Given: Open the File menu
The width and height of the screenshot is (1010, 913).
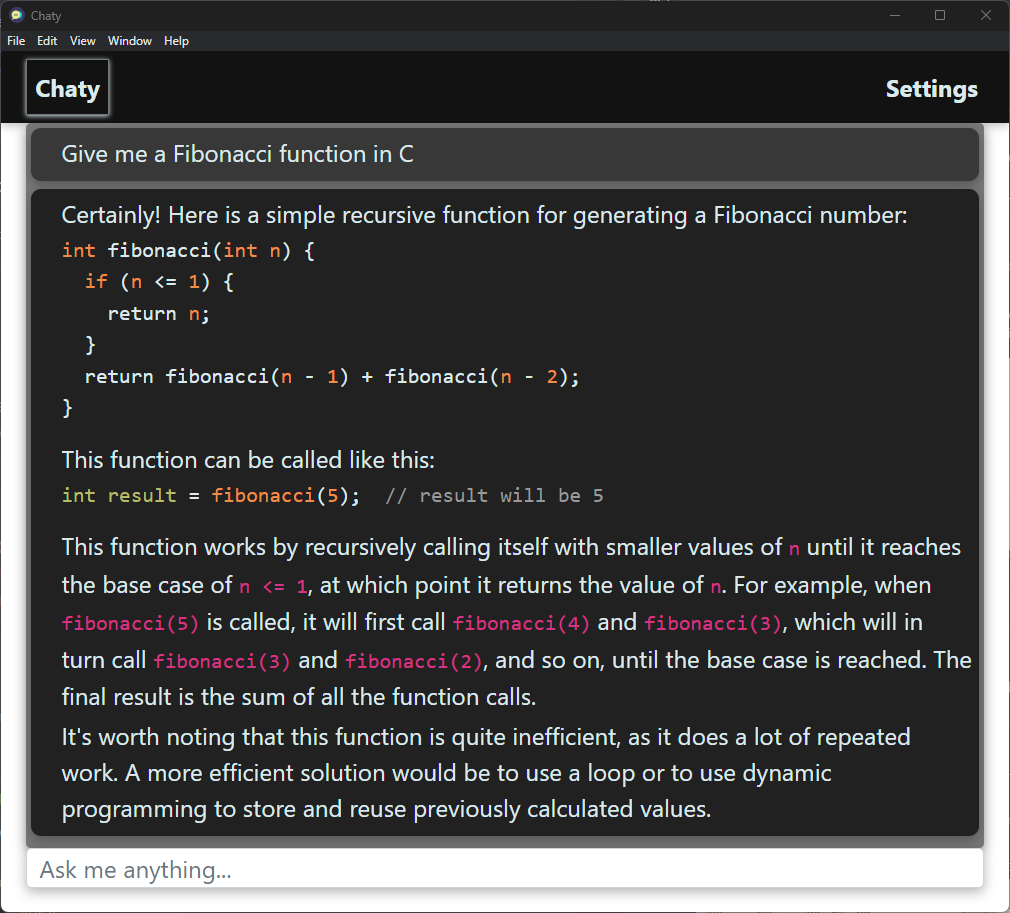Looking at the screenshot, I should [16, 41].
